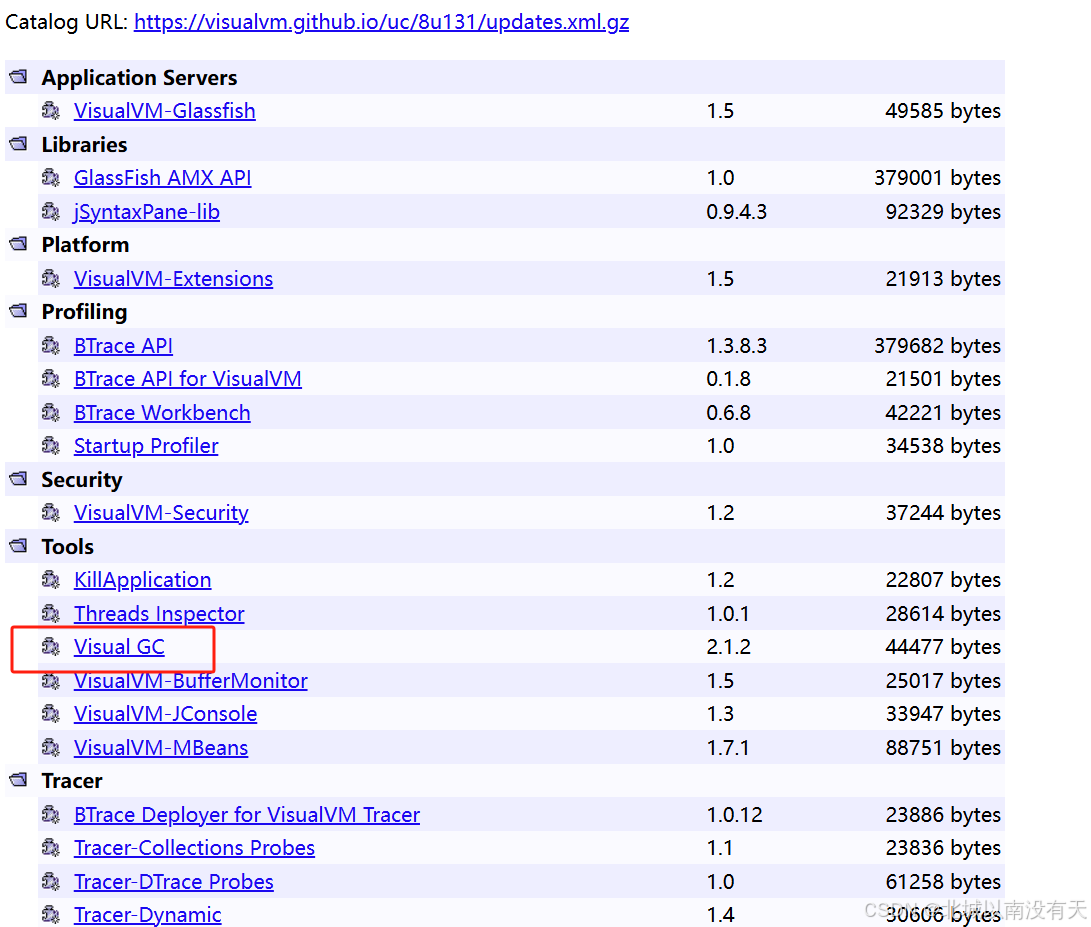The image size is (1091, 927).
Task: Click the folder icon beside Libraries
Action: tap(19, 144)
